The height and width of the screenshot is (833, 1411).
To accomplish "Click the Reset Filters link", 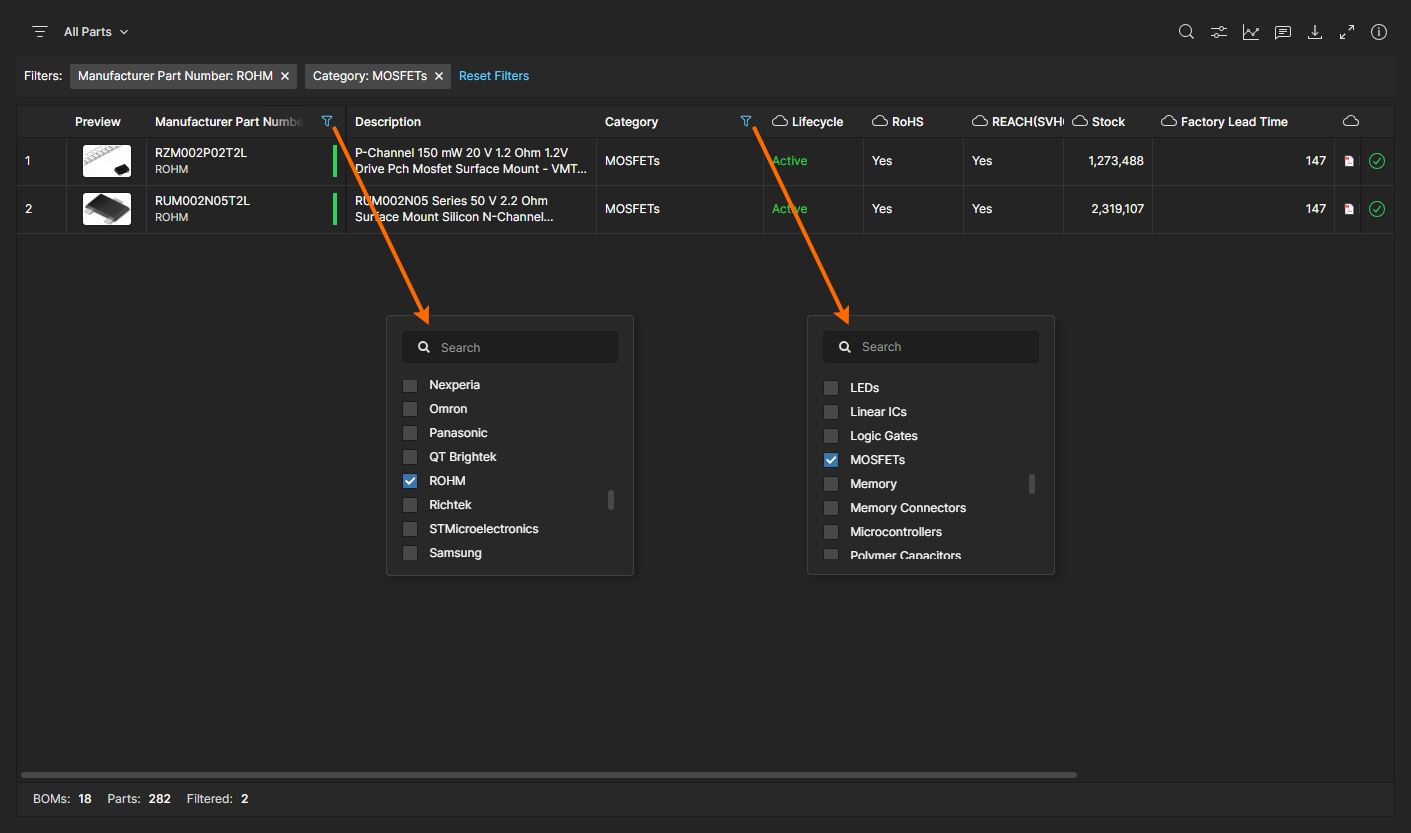I will pos(494,76).
